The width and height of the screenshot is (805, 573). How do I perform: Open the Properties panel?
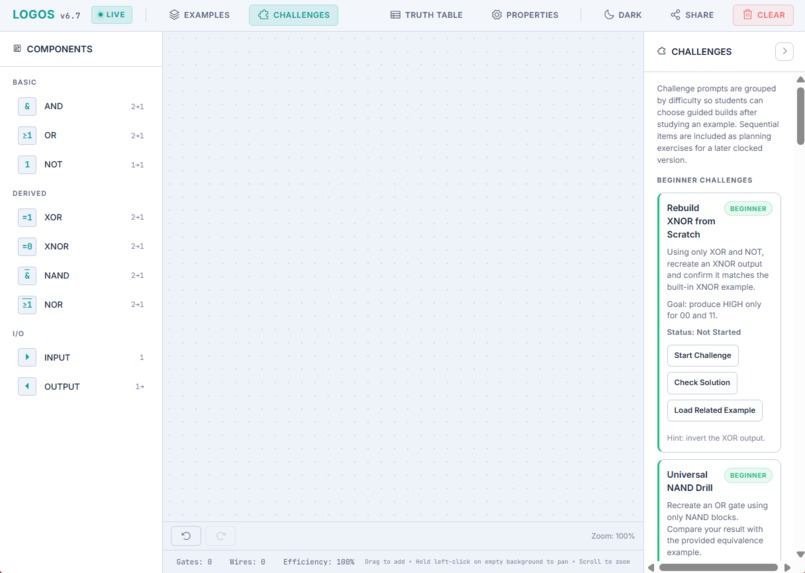pos(525,15)
